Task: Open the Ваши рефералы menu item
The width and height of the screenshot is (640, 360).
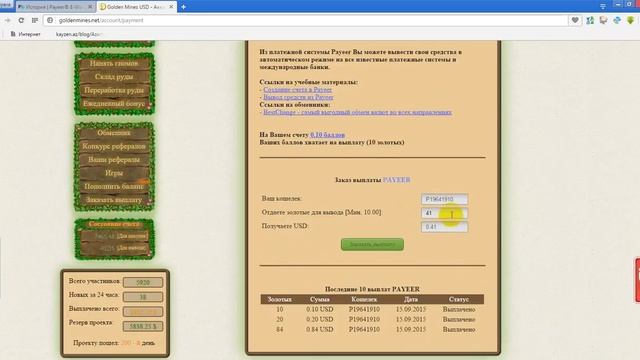Action: click(114, 160)
